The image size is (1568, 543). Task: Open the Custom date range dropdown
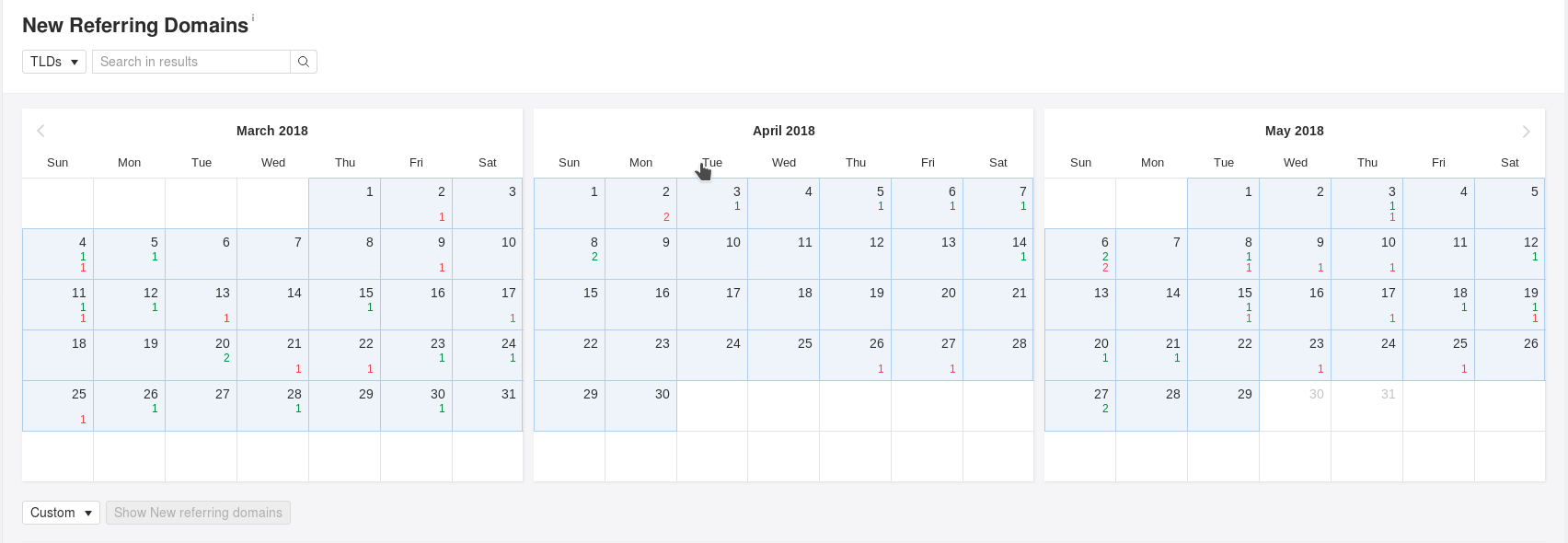point(62,513)
